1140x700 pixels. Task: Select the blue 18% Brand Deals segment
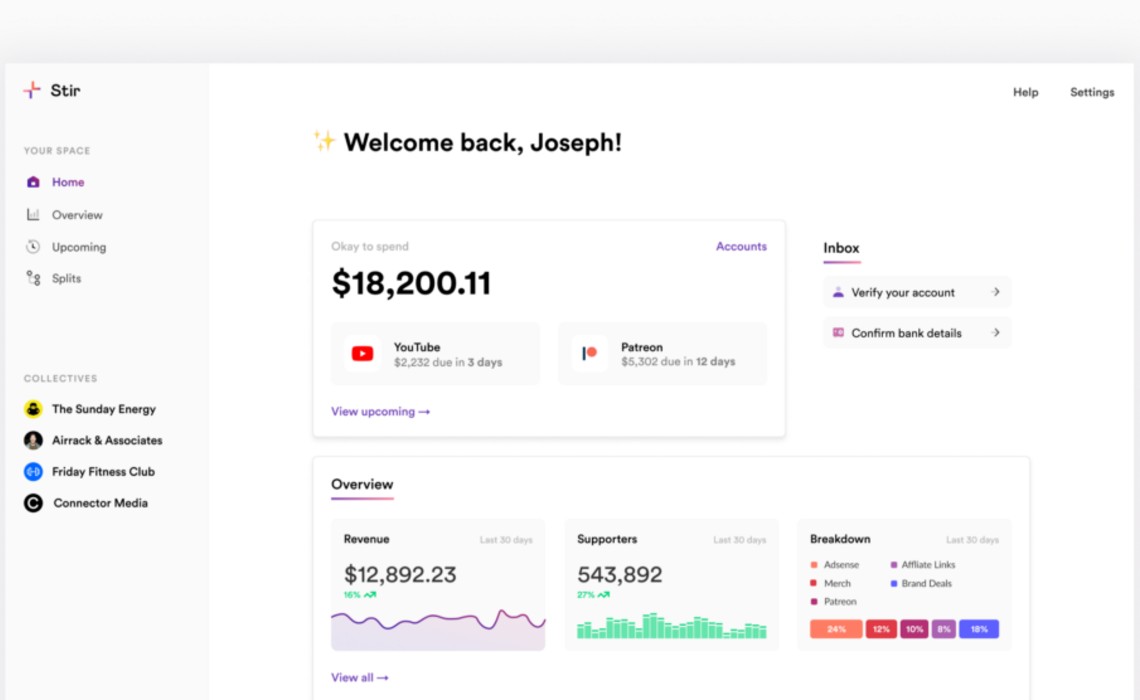coord(978,629)
